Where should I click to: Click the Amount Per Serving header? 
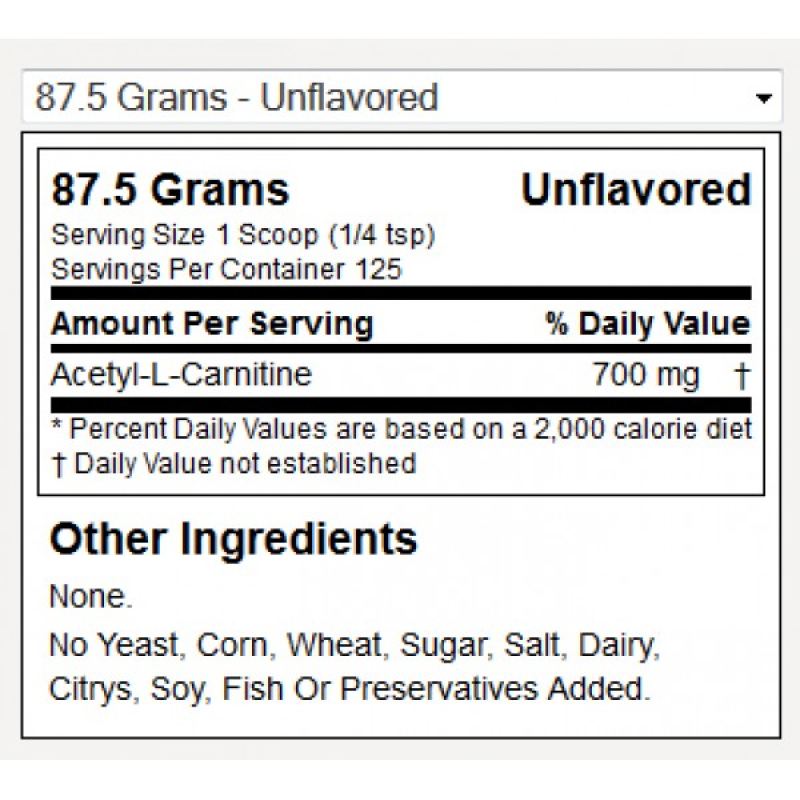tap(212, 324)
